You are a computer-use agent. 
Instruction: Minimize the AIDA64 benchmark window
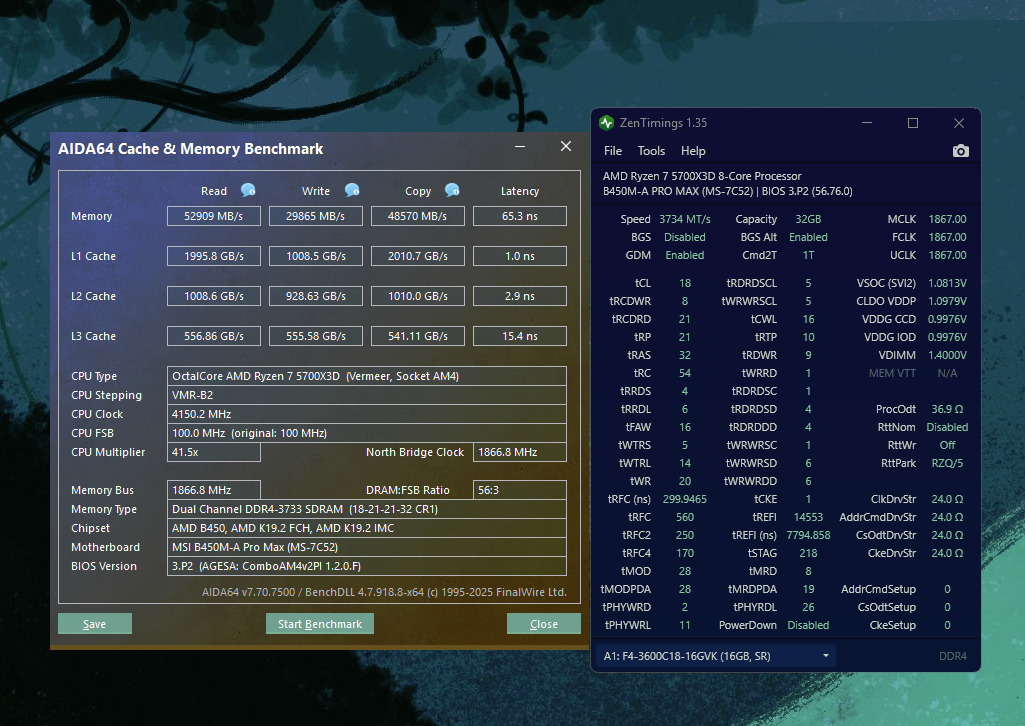(520, 146)
